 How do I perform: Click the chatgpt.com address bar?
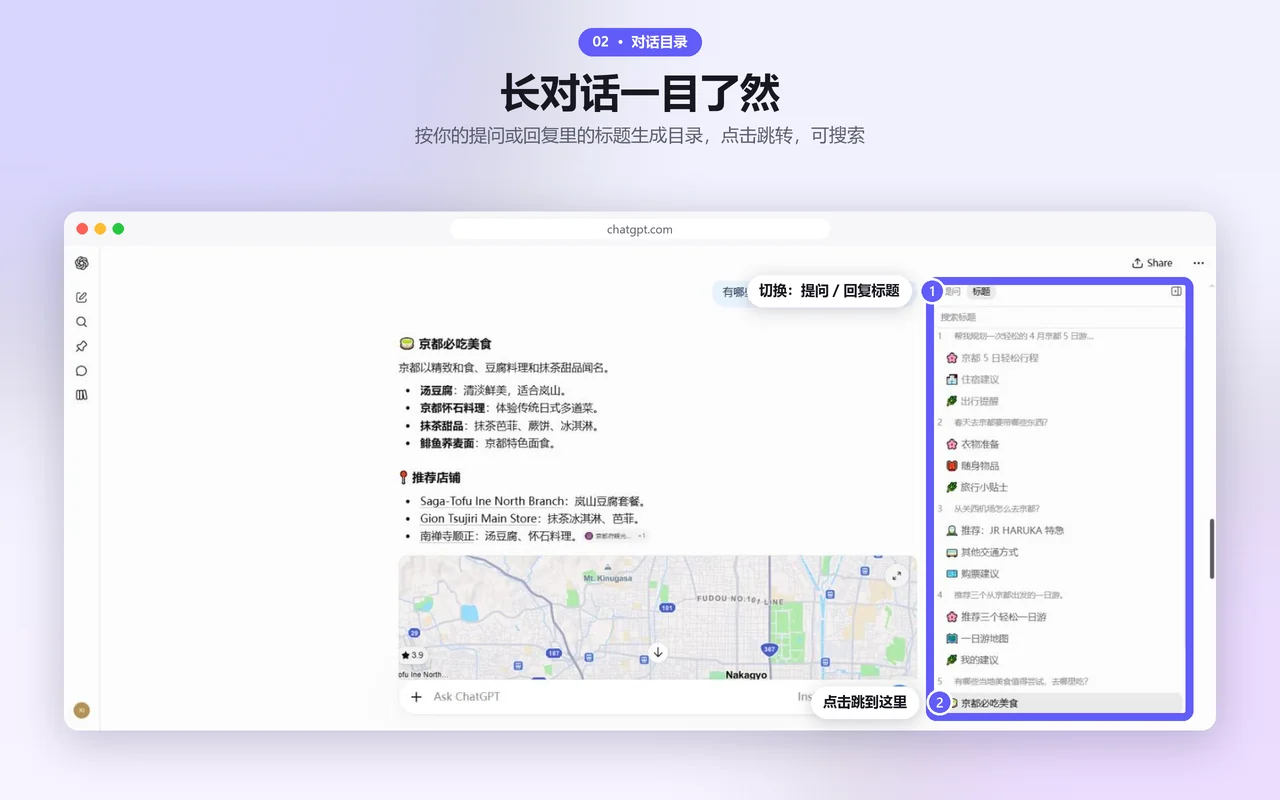[x=640, y=229]
